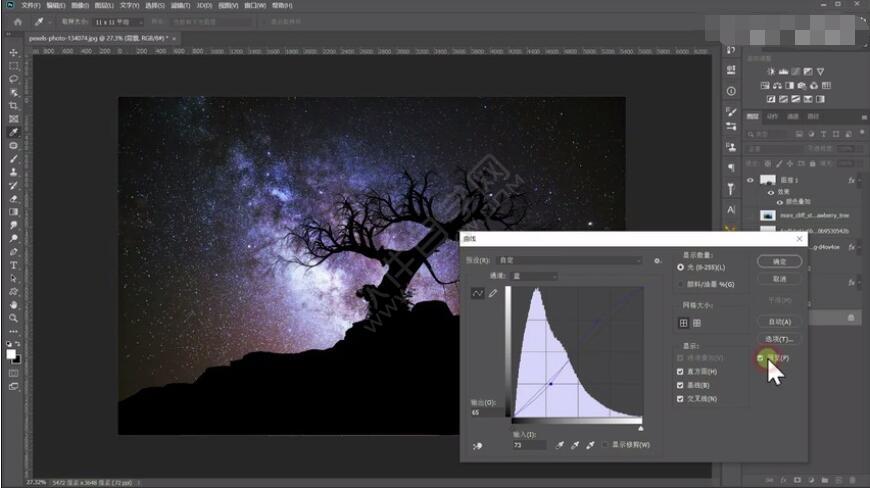870x488 pixels.
Task: Select the Lasso tool
Action: pos(14,78)
